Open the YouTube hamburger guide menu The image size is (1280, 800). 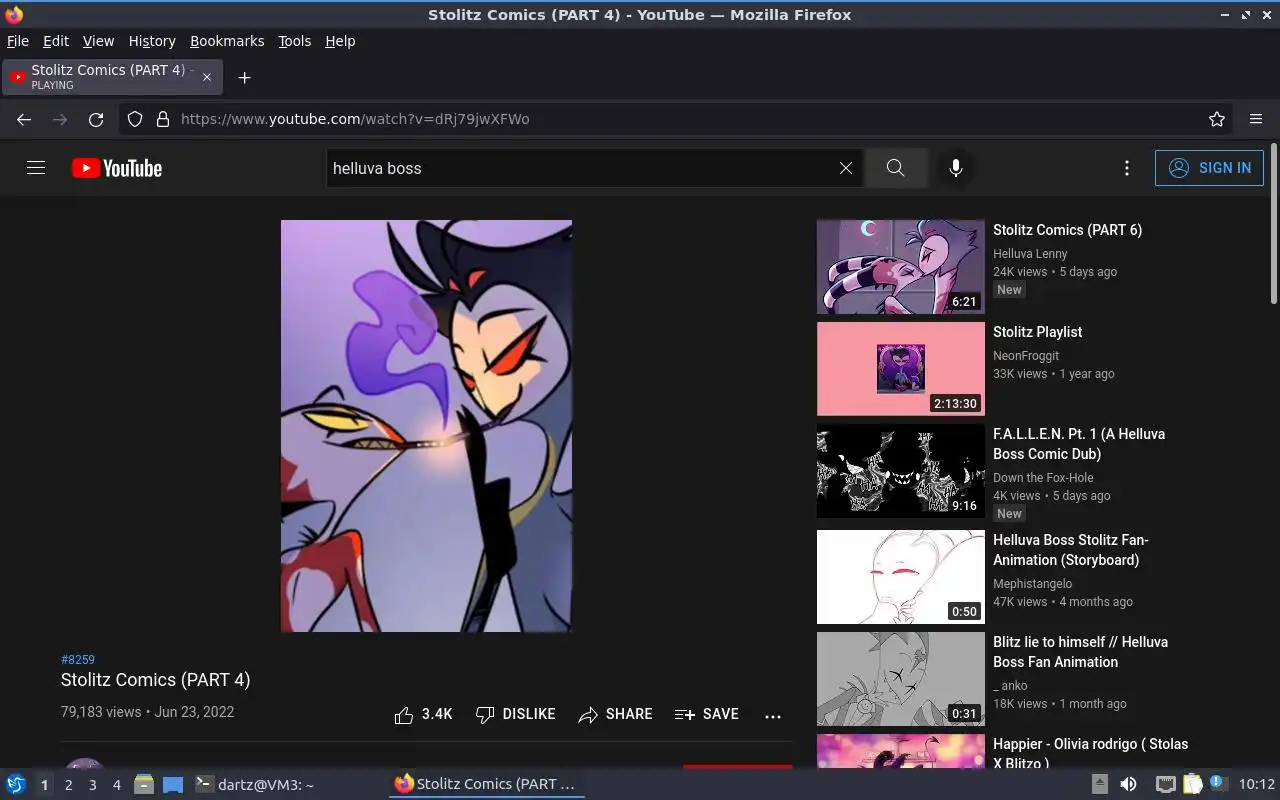point(36,168)
